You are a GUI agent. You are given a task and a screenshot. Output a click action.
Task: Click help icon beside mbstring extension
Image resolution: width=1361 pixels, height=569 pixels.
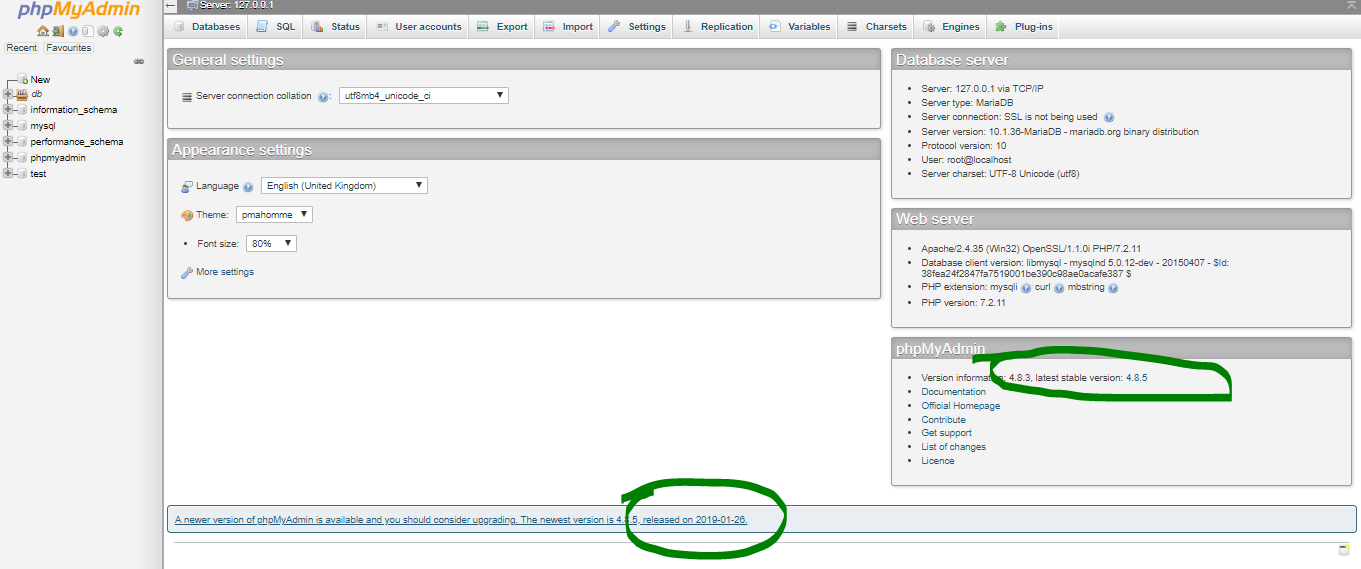coord(1113,288)
